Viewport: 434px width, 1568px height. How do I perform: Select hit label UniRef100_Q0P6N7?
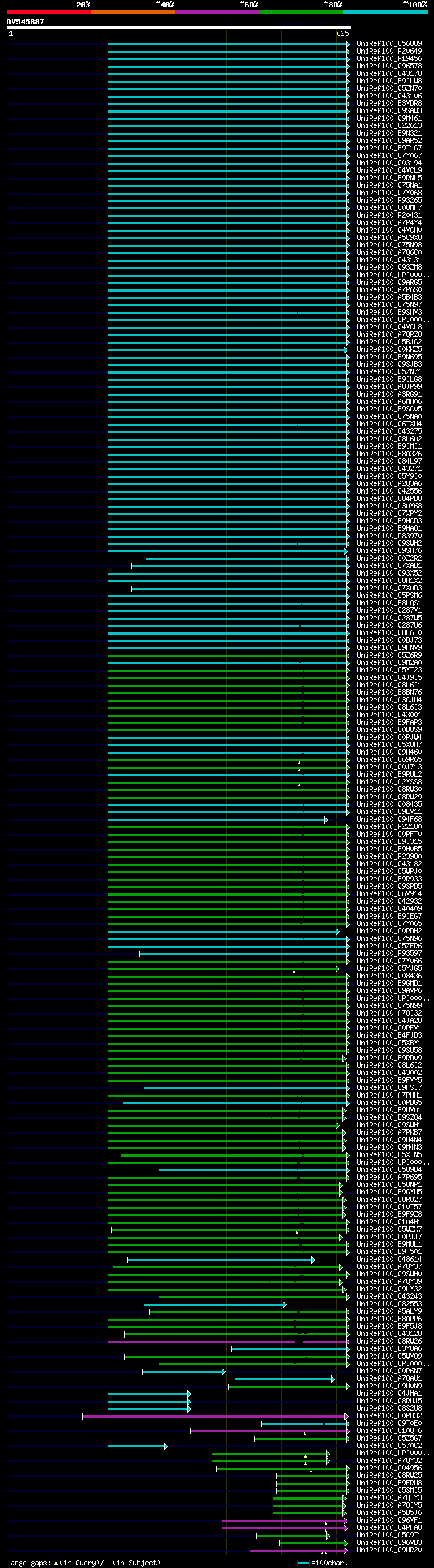coord(389,1371)
